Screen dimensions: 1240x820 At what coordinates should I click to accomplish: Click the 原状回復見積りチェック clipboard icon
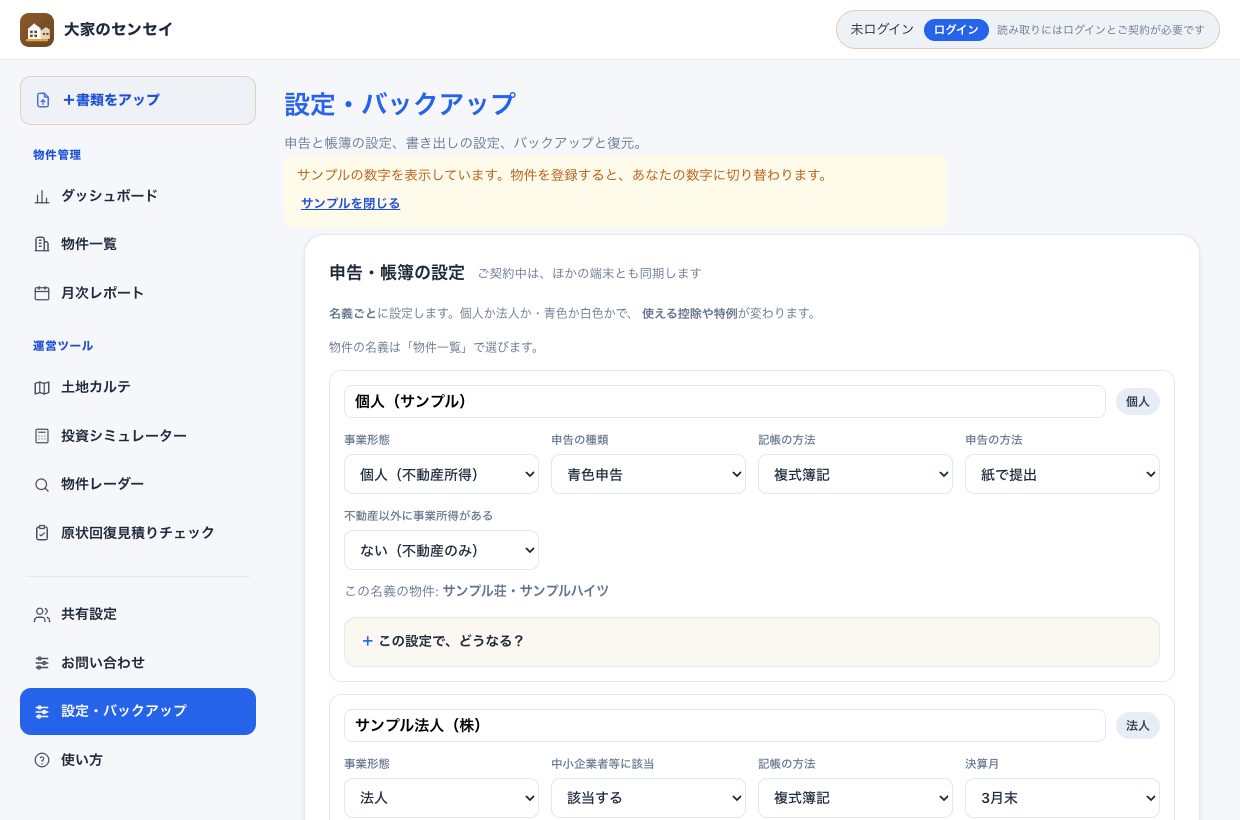point(42,533)
